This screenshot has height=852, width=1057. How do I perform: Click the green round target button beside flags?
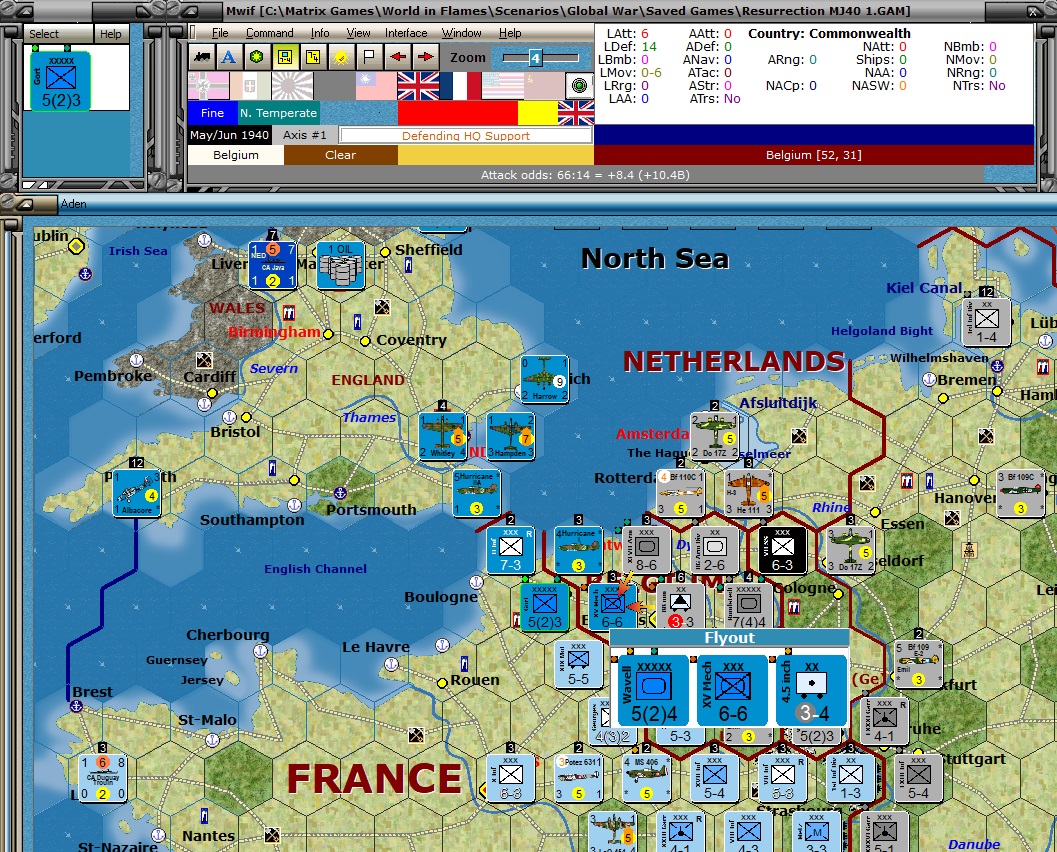(578, 86)
